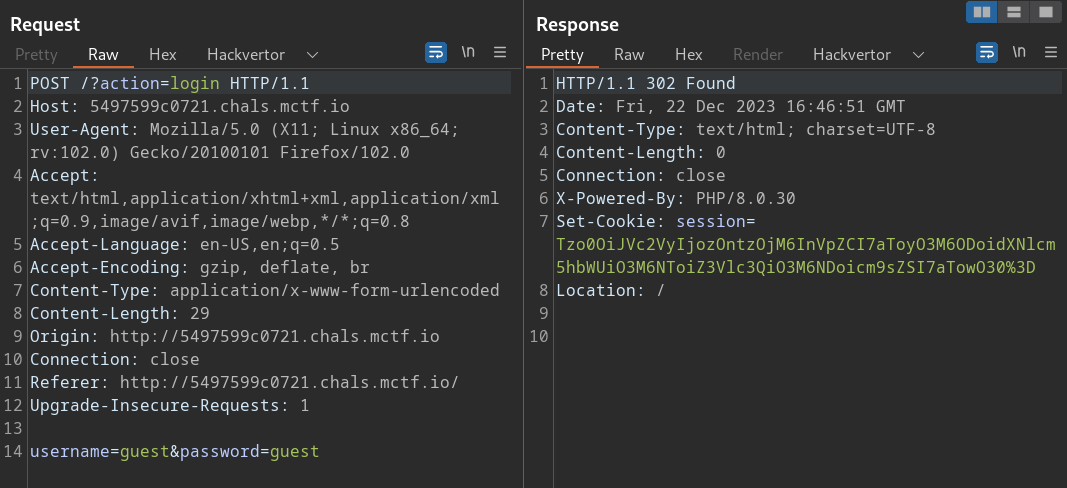Select the Response Render tab
Screen dimensions: 1067x488
pos(758,54)
